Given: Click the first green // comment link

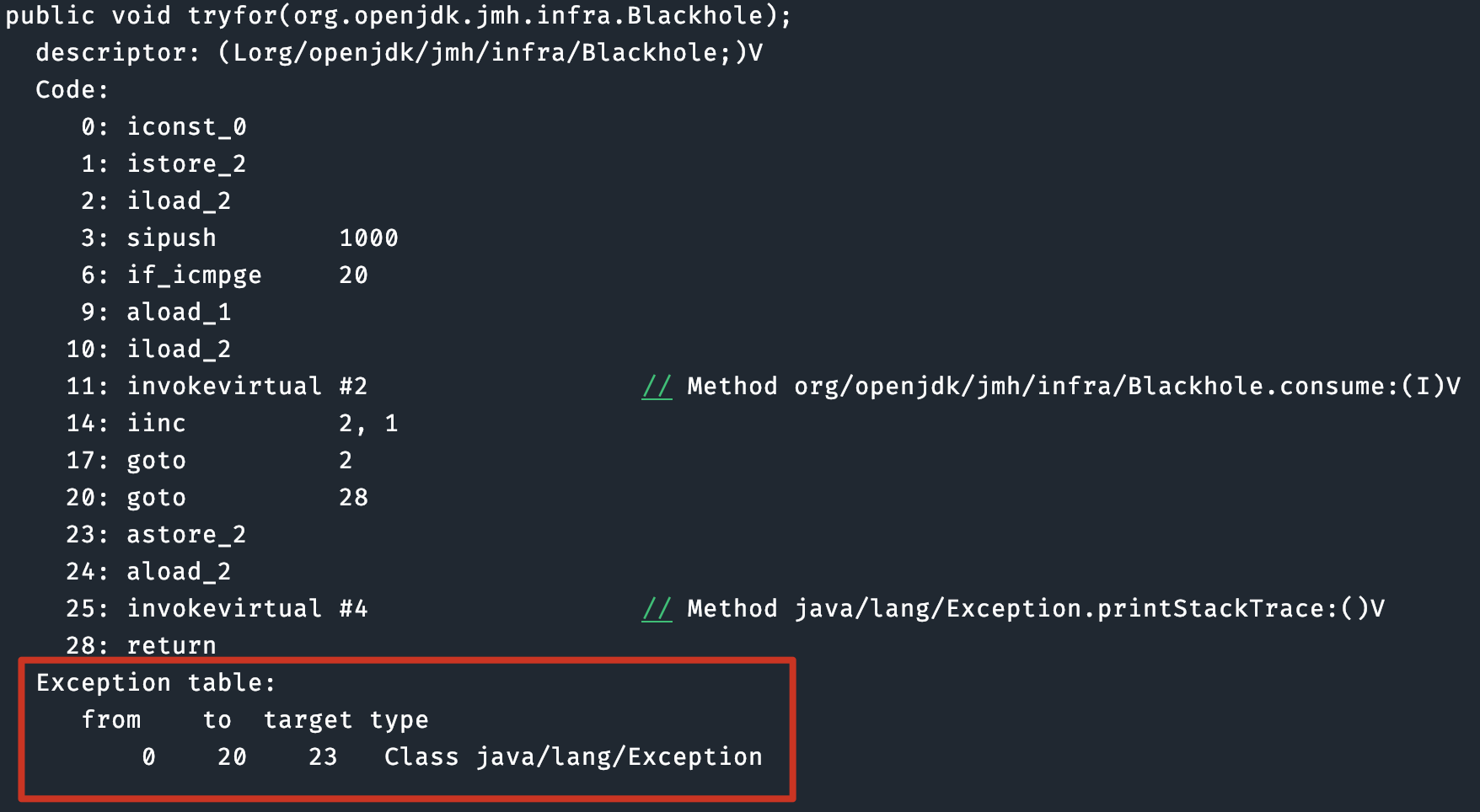Looking at the screenshot, I should [x=657, y=387].
